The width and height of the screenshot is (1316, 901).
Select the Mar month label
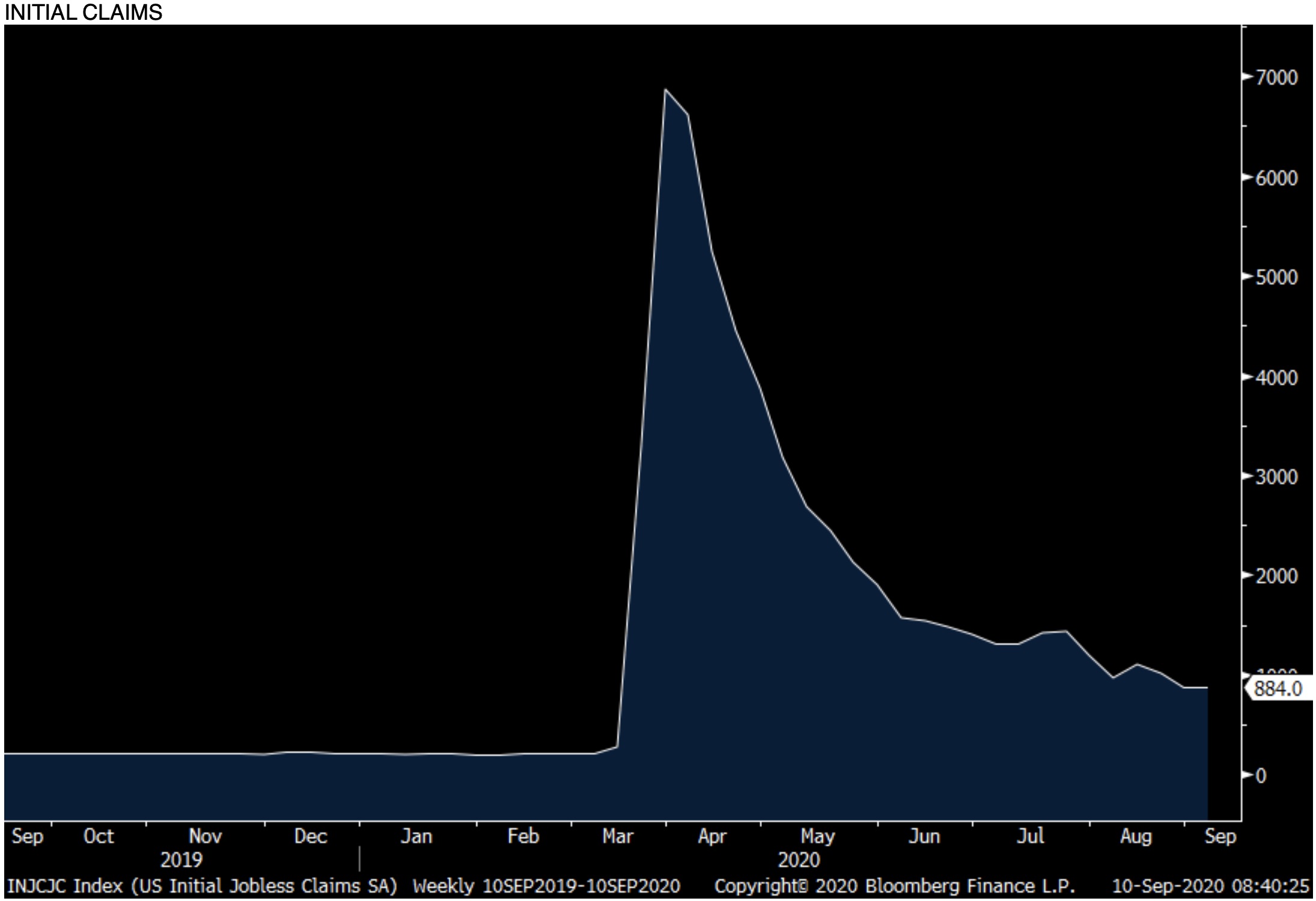pos(618,836)
